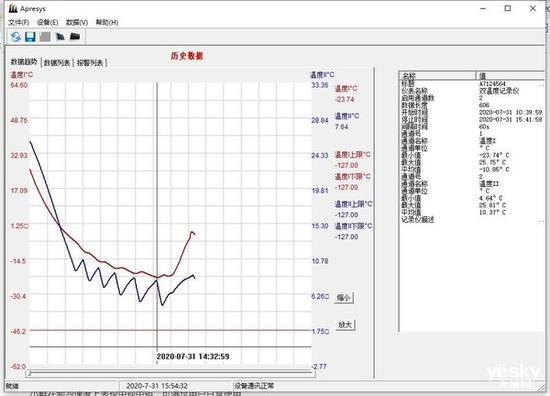550x396 pixels.
Task: Click the blue refresh/sync toolbar icon
Action: (15, 36)
